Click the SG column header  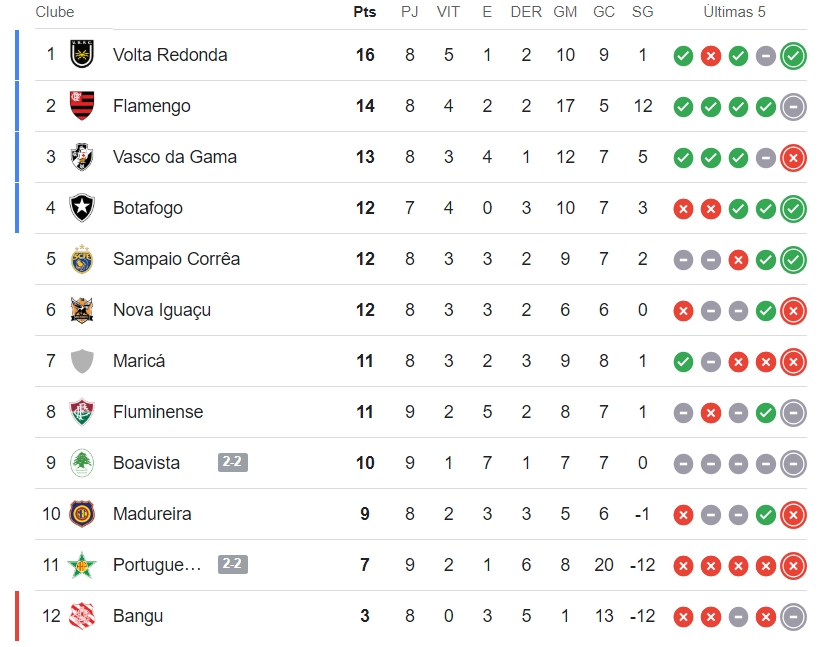pos(642,12)
